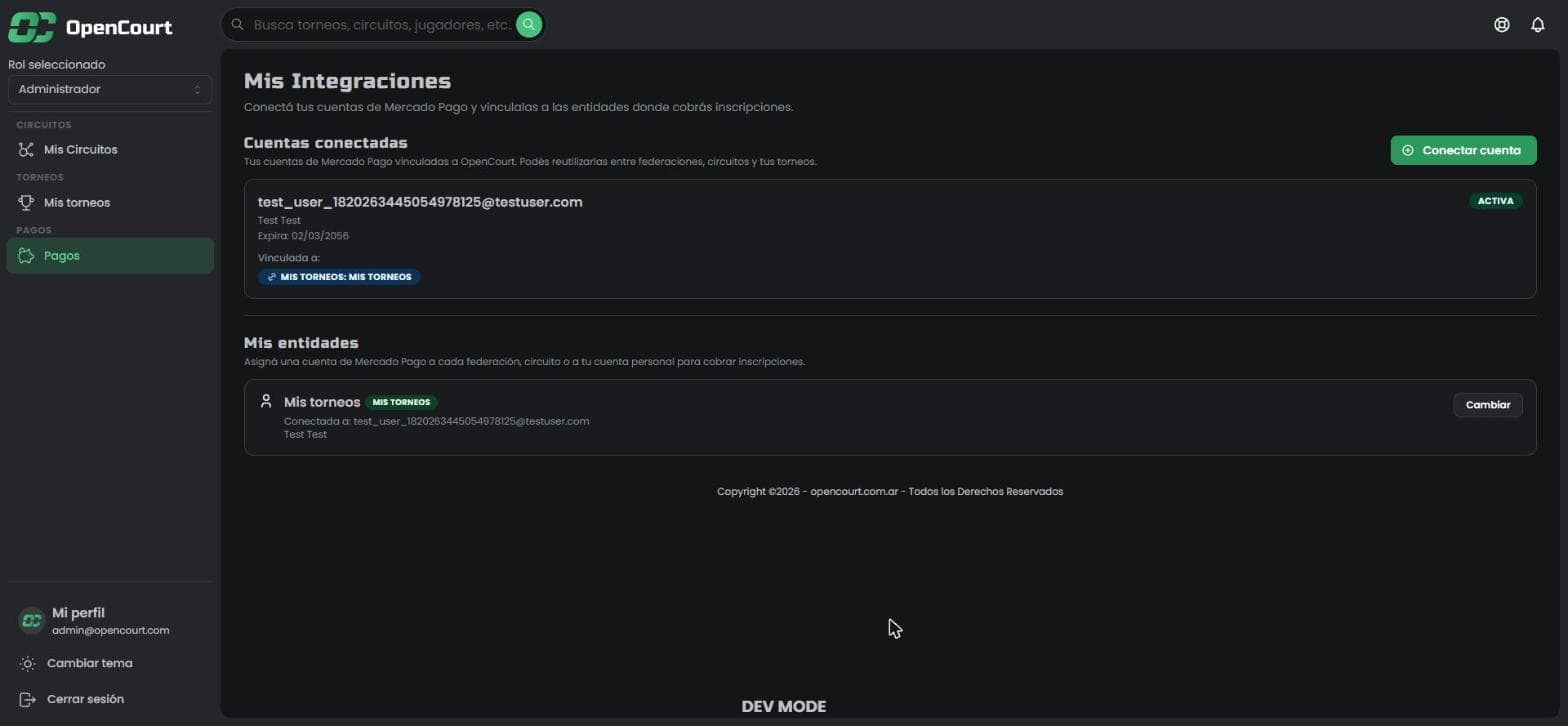Click the OpenCourt logo icon

31,27
